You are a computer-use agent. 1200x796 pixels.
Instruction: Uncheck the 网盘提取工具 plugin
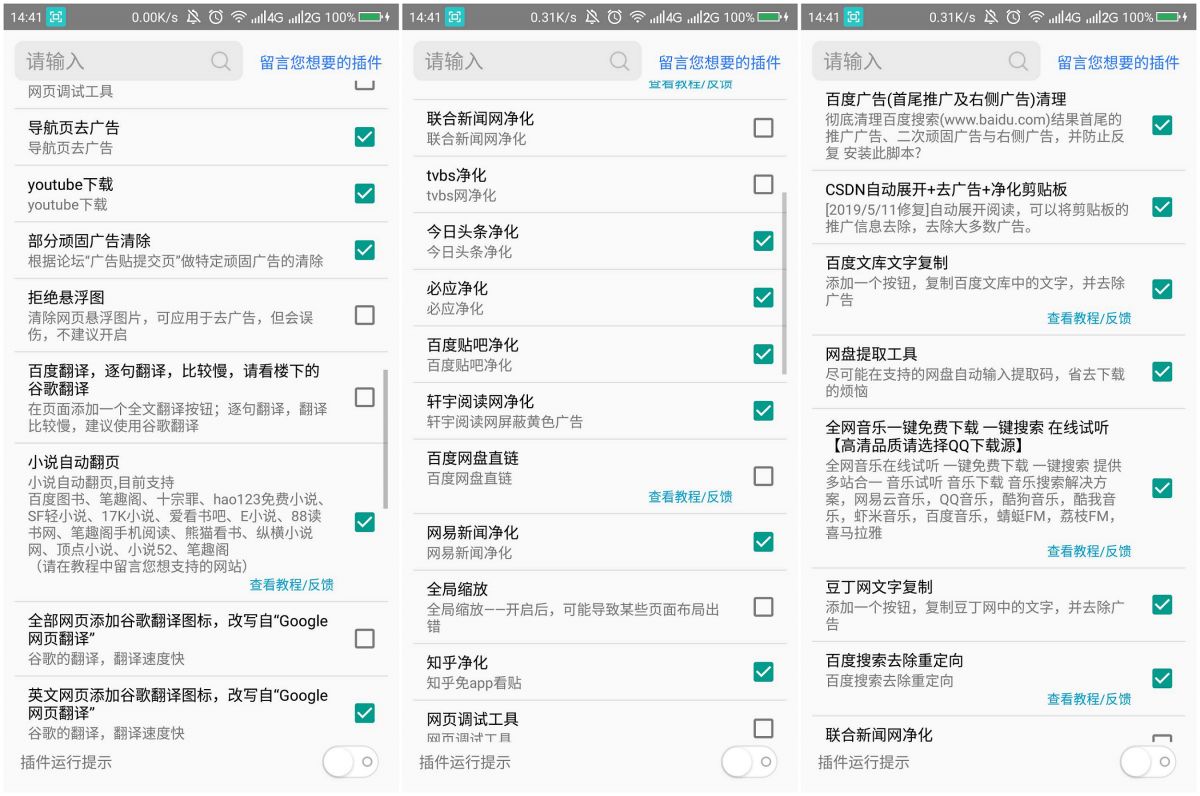(x=1162, y=371)
